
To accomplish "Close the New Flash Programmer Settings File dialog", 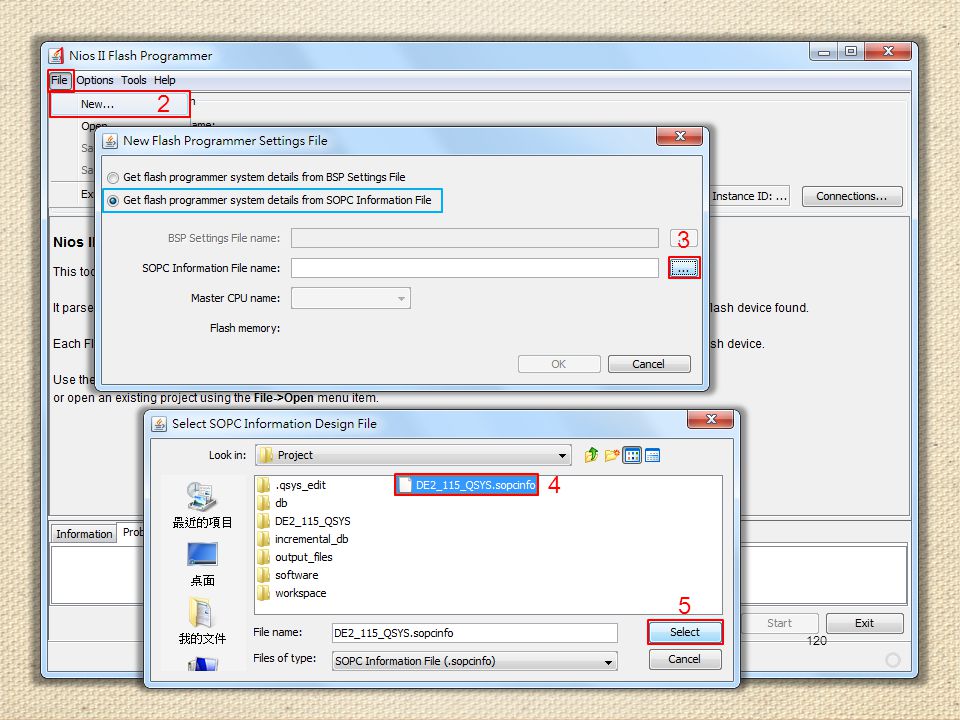I will point(680,136).
